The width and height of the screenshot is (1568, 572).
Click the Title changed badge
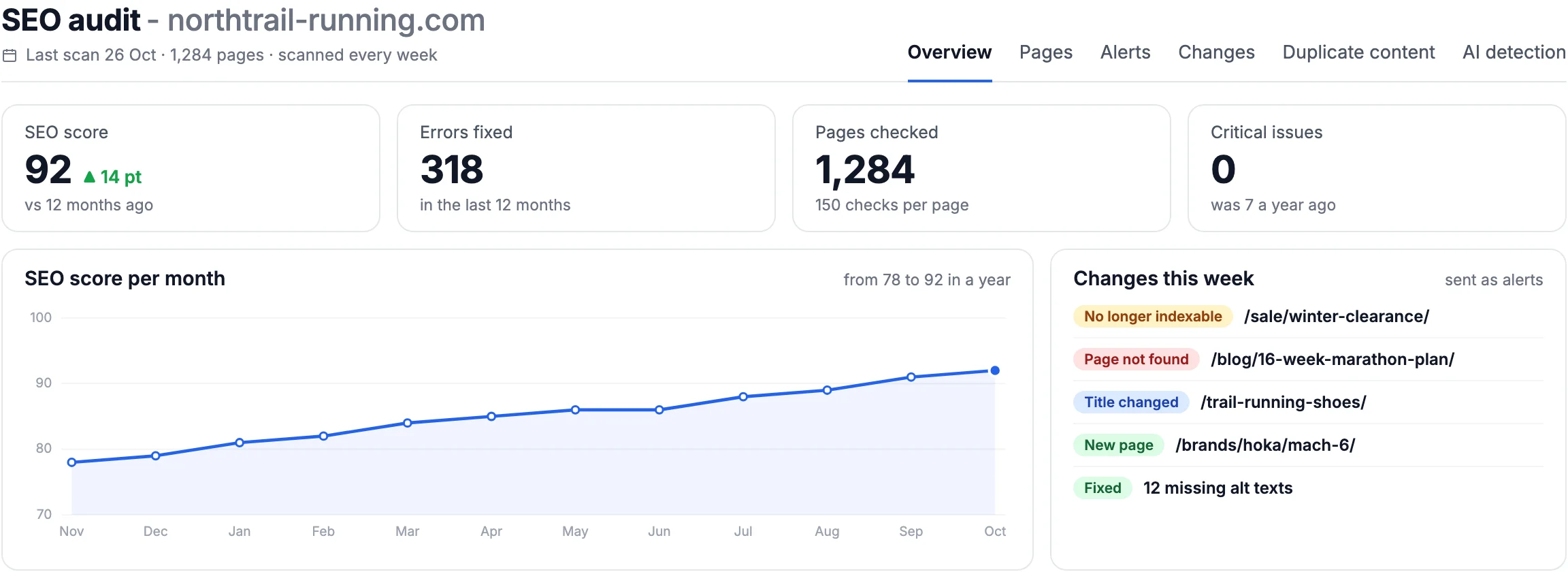[1131, 402]
